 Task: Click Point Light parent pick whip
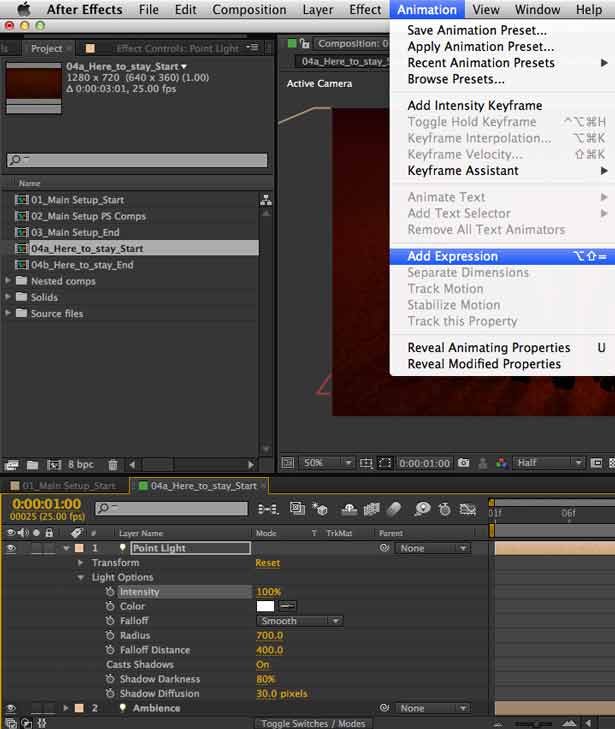click(x=384, y=548)
